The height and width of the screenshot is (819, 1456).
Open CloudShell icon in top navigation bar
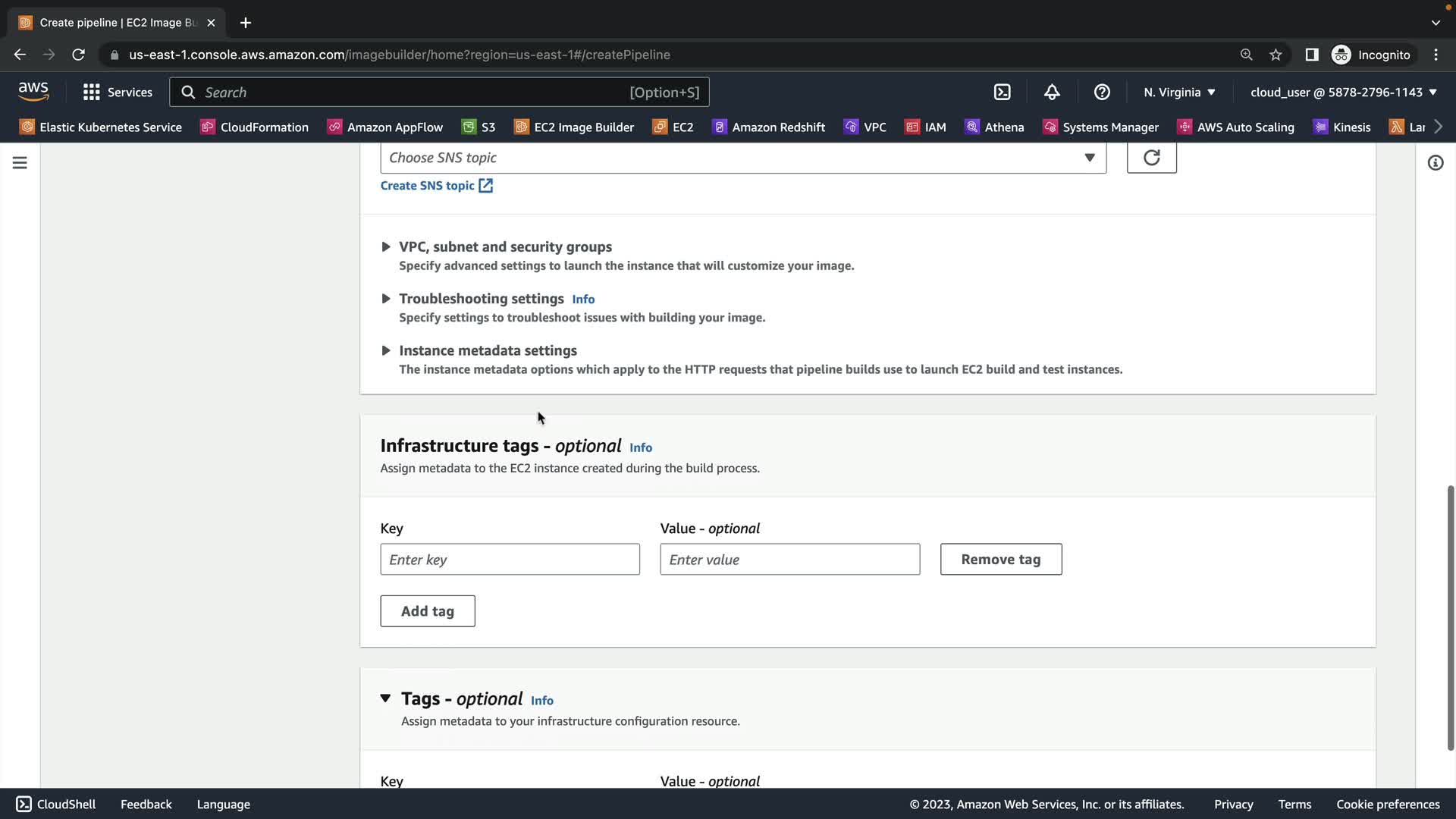point(1002,93)
